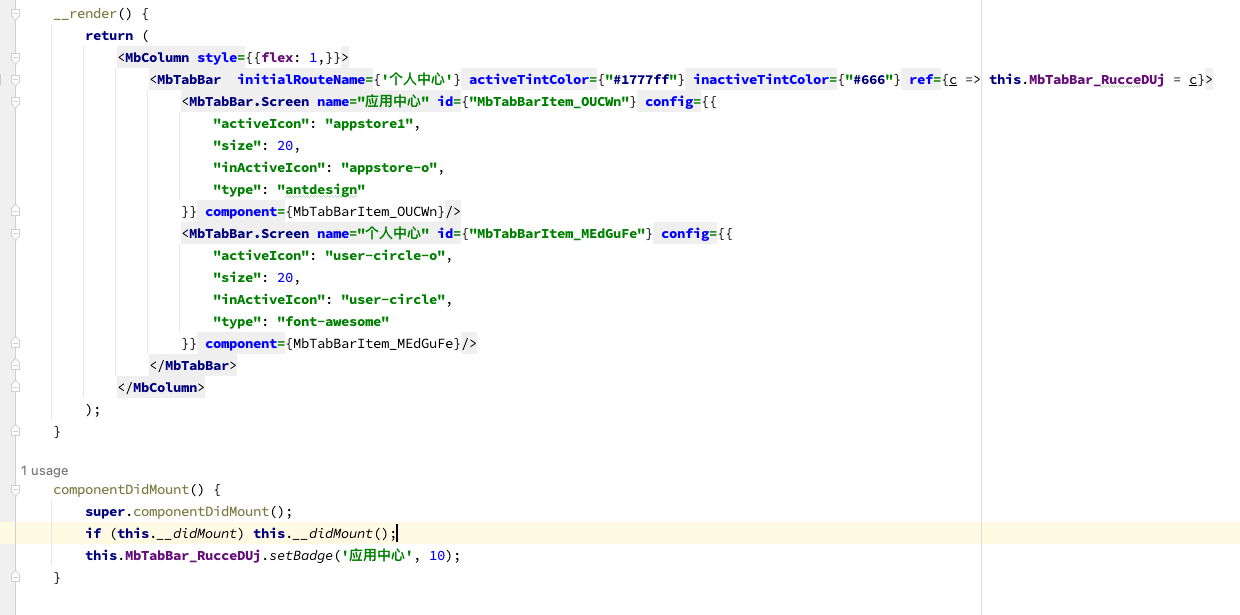Open the '1 usage' inlay hint

coord(44,470)
